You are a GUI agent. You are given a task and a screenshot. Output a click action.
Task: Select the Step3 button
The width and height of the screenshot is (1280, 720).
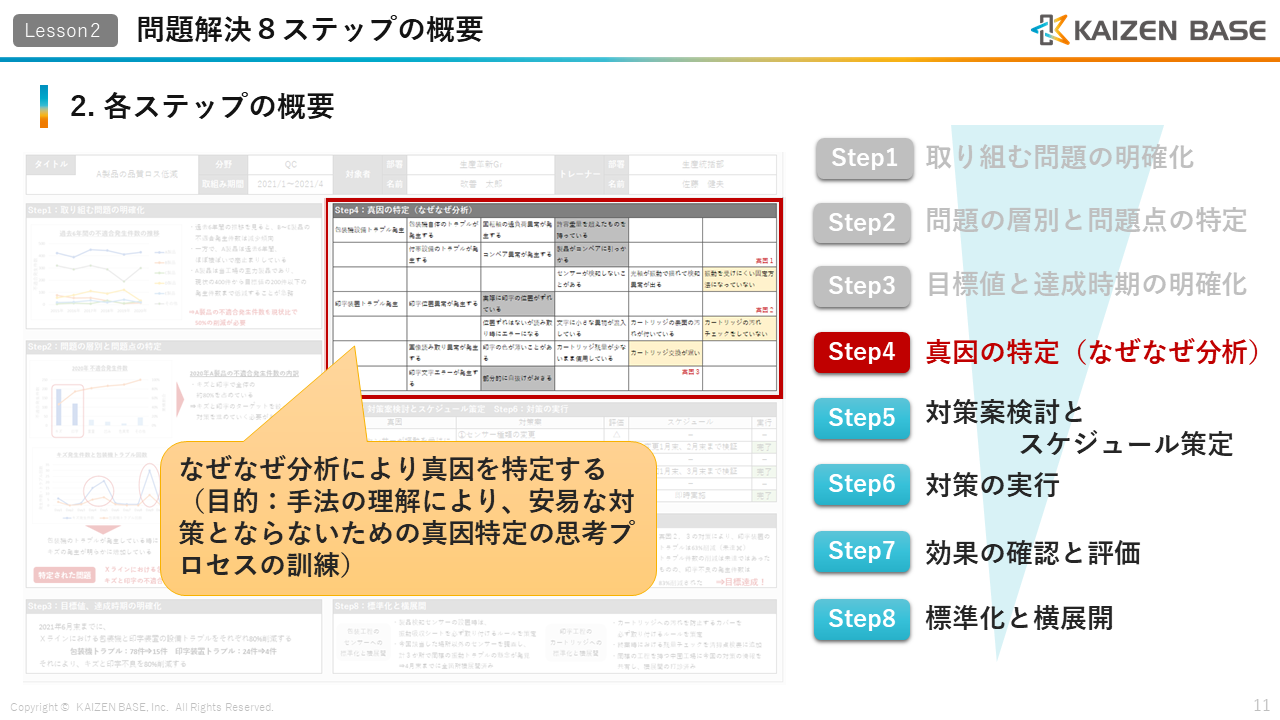point(862,286)
